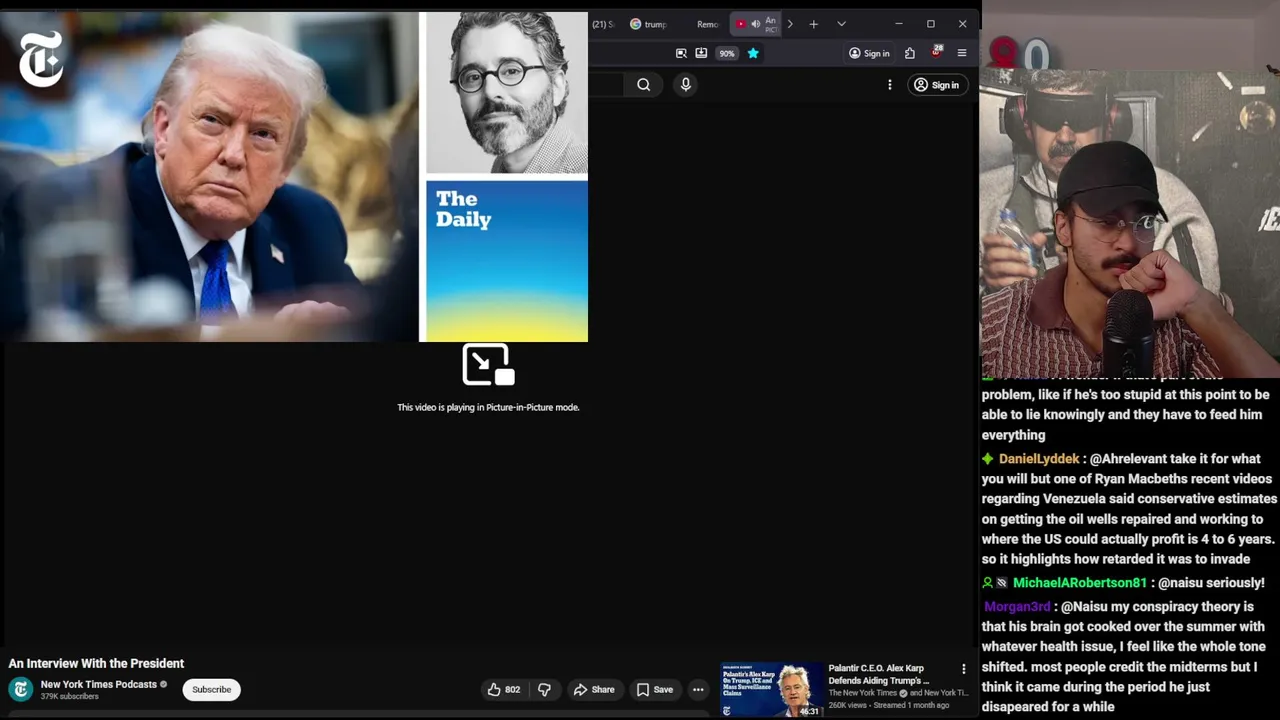Open New York Times Podcasts channel name

[x=99, y=684]
